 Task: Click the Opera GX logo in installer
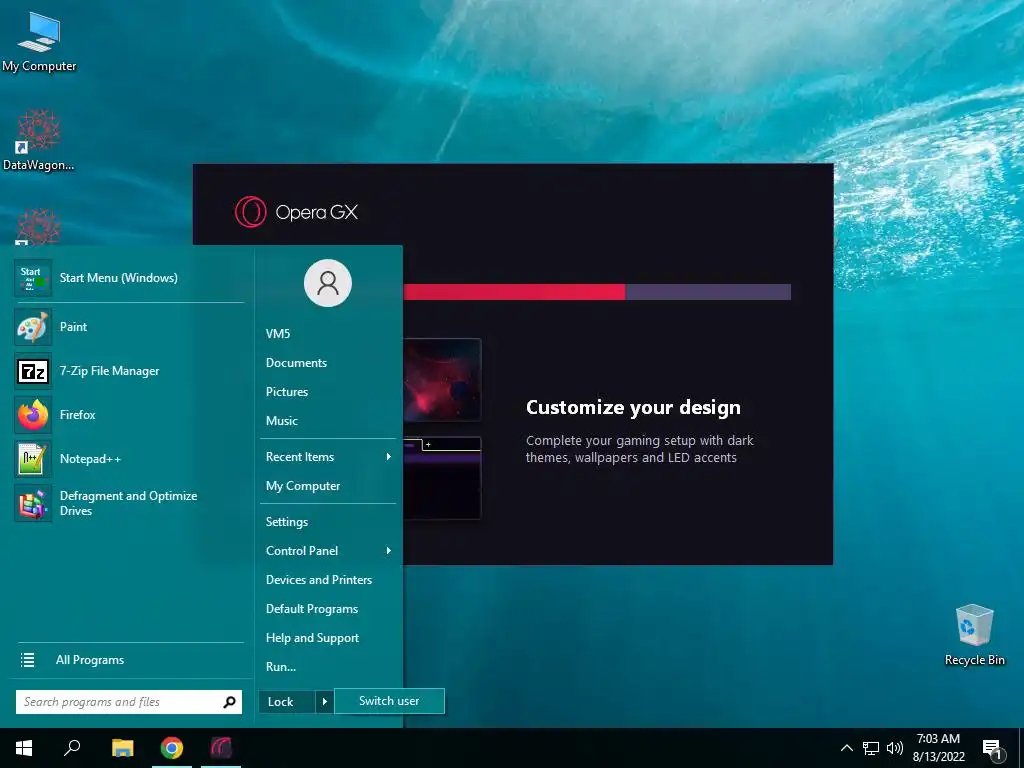296,212
